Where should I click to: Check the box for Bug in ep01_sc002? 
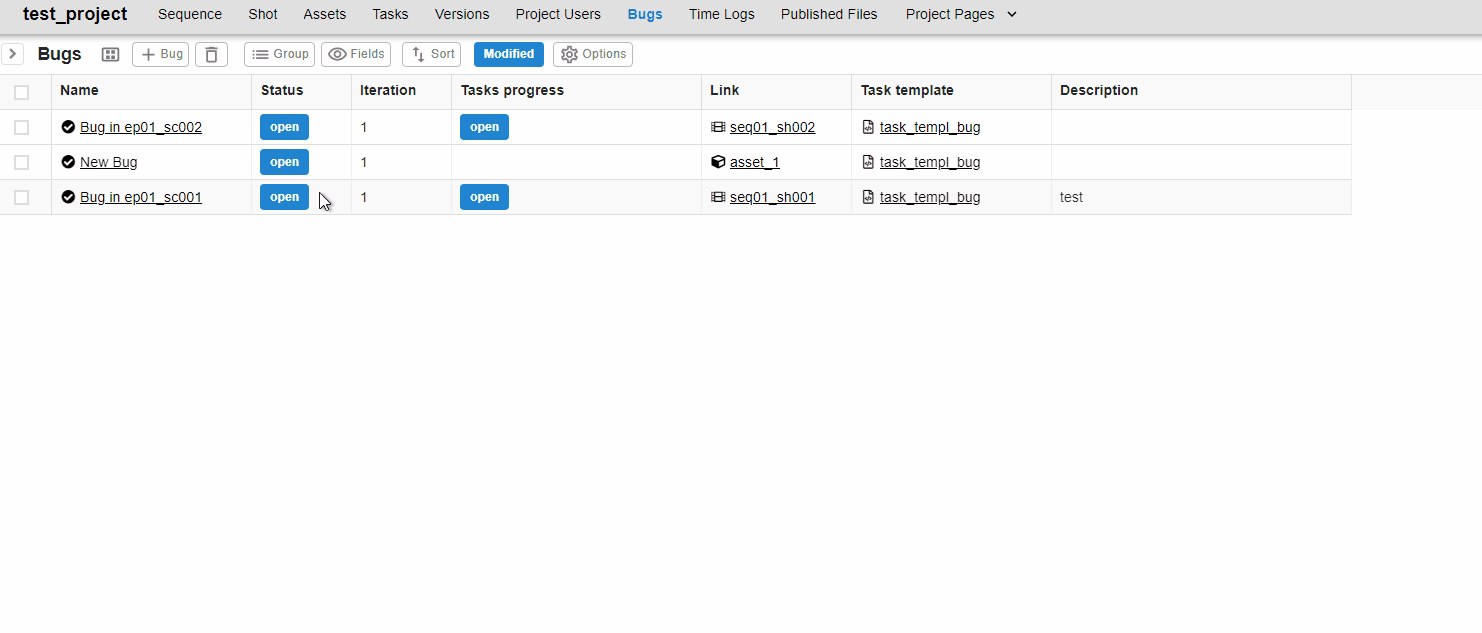pyautogui.click(x=22, y=127)
